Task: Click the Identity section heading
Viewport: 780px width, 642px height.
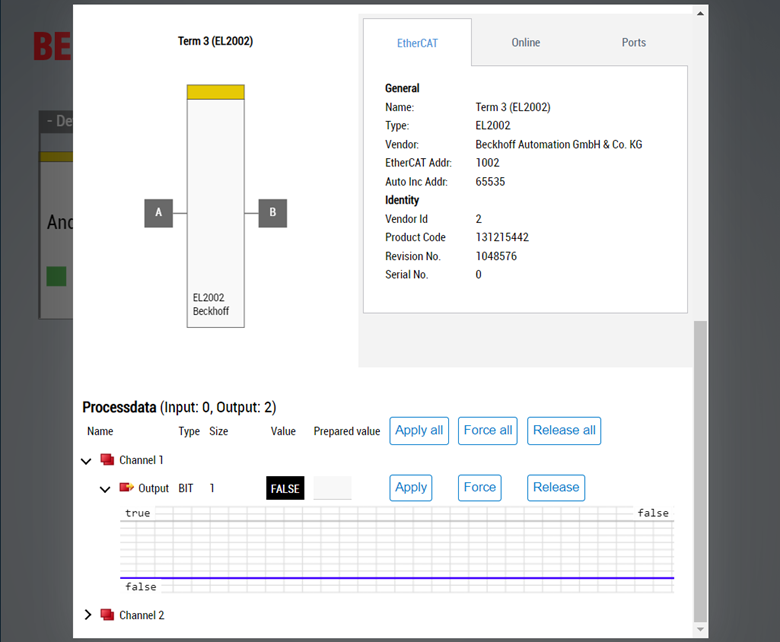Action: (402, 200)
